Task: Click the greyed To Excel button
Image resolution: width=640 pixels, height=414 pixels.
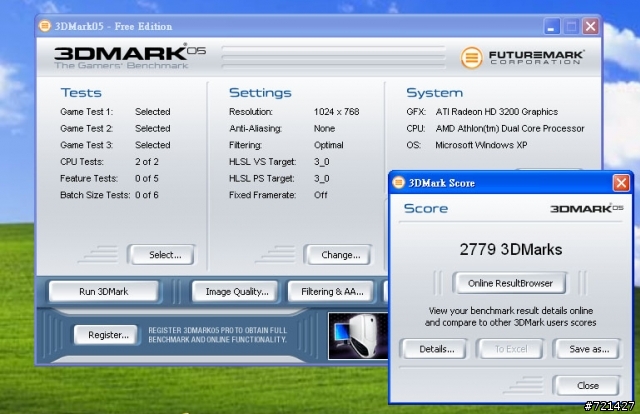Action: (x=510, y=349)
